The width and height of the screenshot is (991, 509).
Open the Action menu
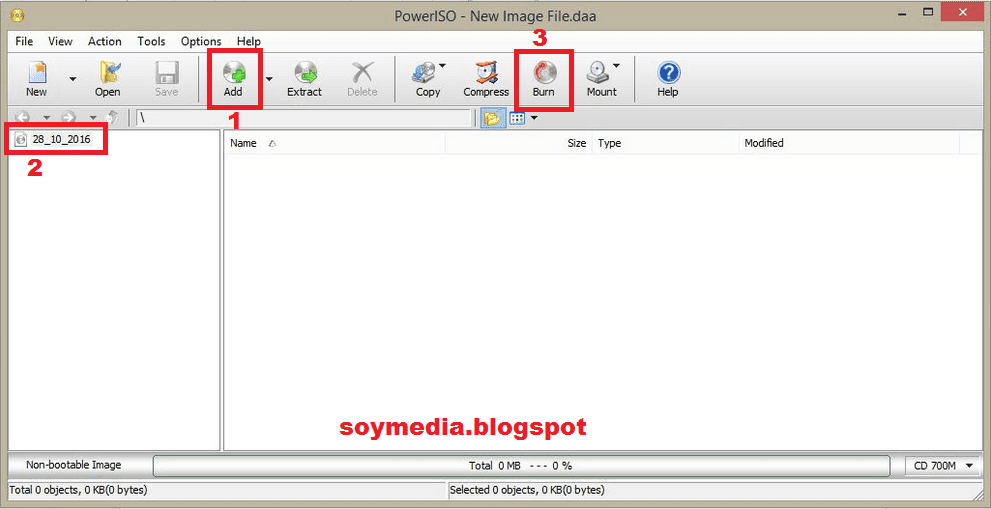(104, 41)
